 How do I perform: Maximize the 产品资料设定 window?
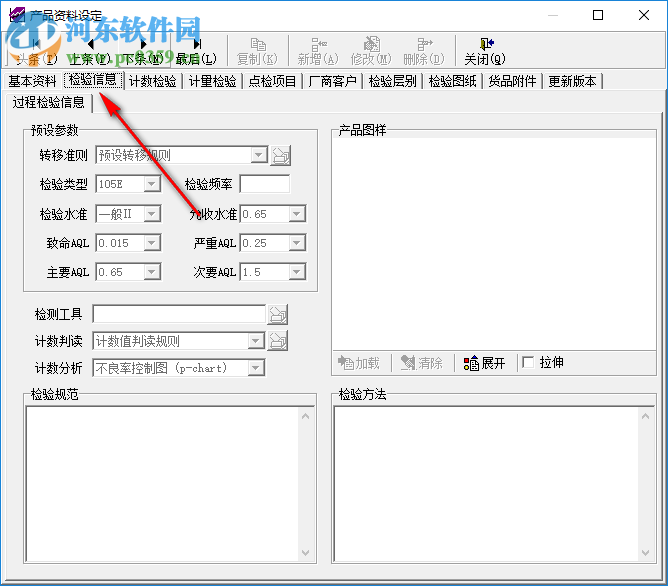click(598, 15)
